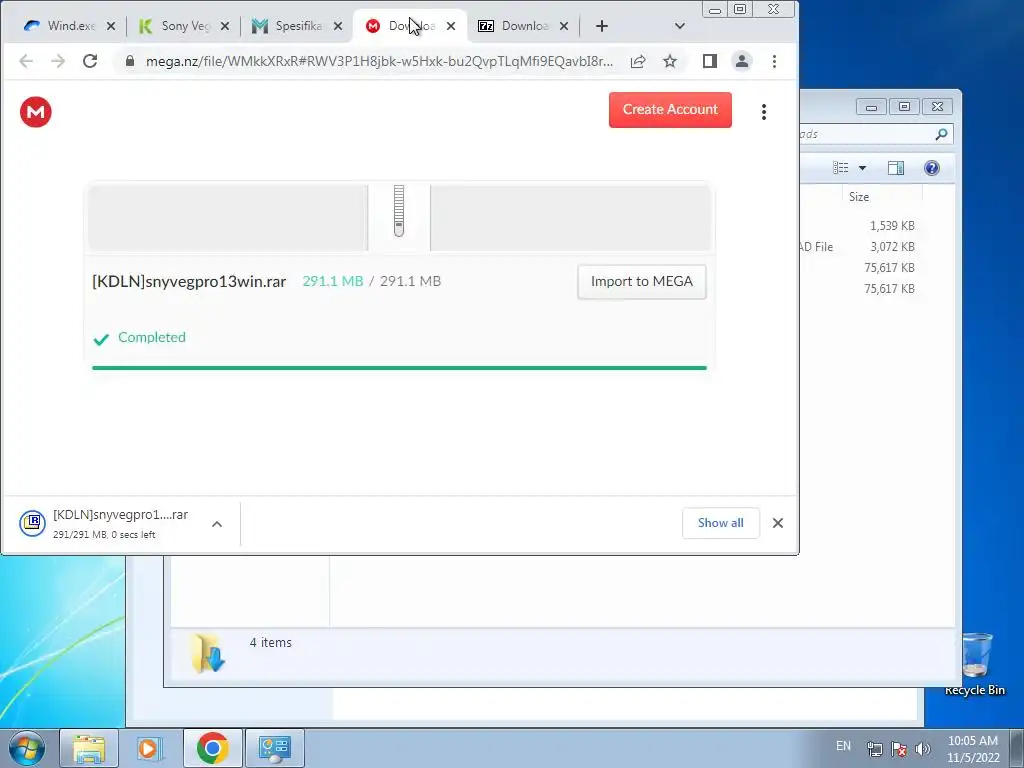
Task: Click Explorer search magnifier icon
Action: (x=940, y=134)
